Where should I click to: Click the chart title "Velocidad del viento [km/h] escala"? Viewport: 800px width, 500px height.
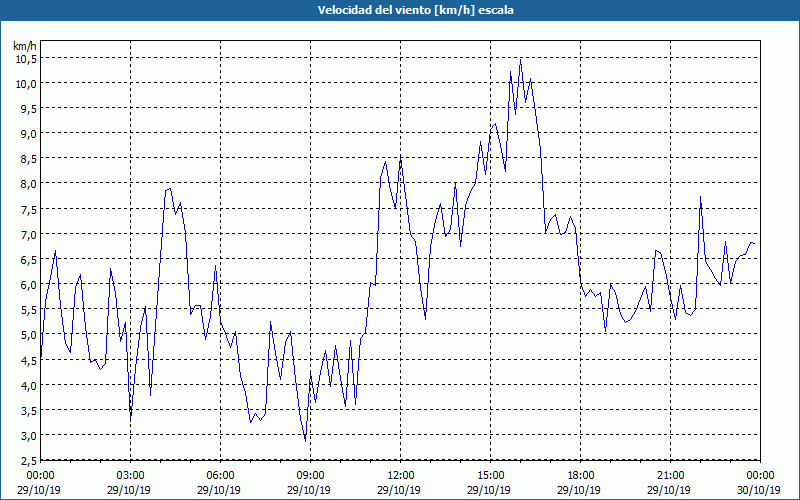[415, 10]
